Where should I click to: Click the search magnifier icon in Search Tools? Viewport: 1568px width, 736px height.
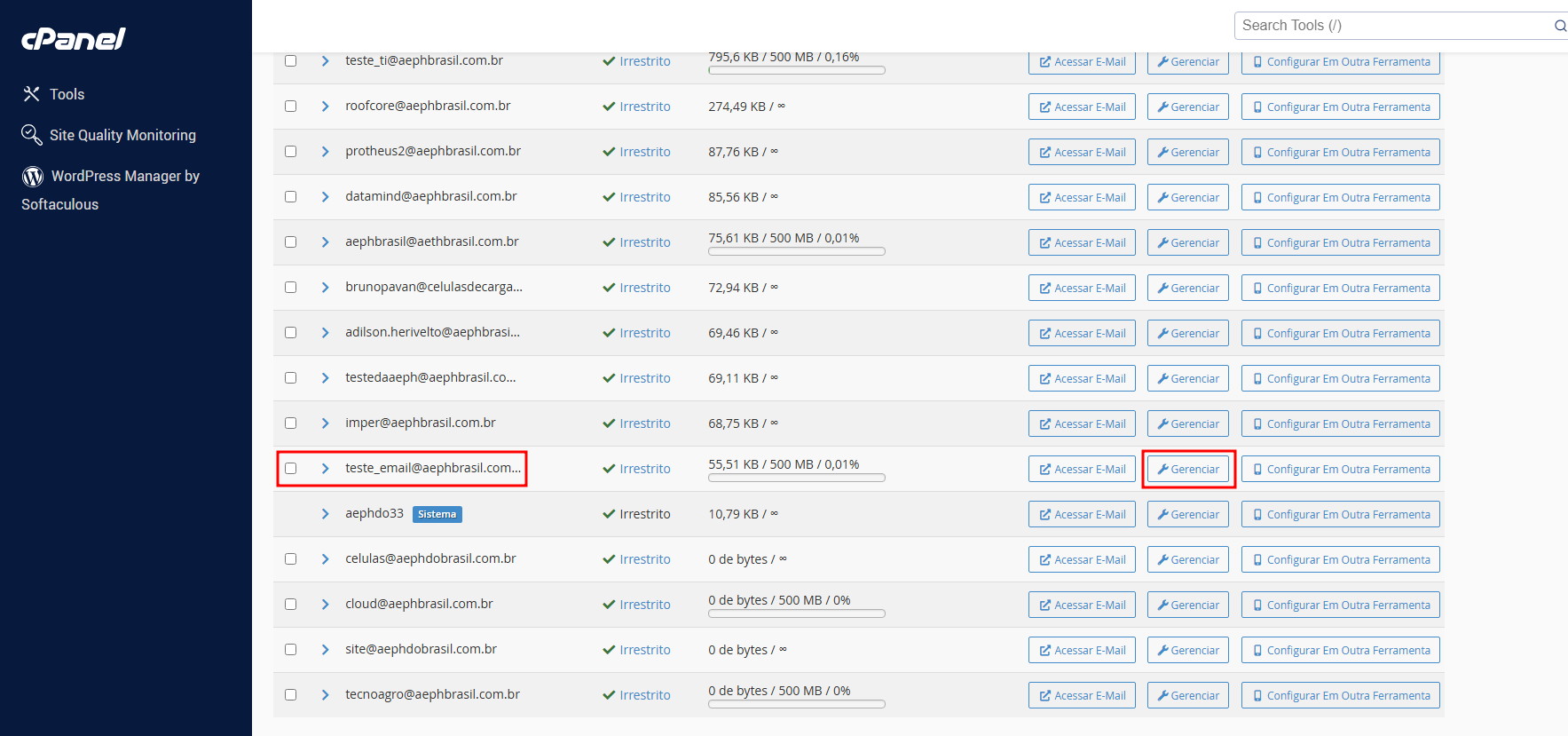(x=1560, y=26)
